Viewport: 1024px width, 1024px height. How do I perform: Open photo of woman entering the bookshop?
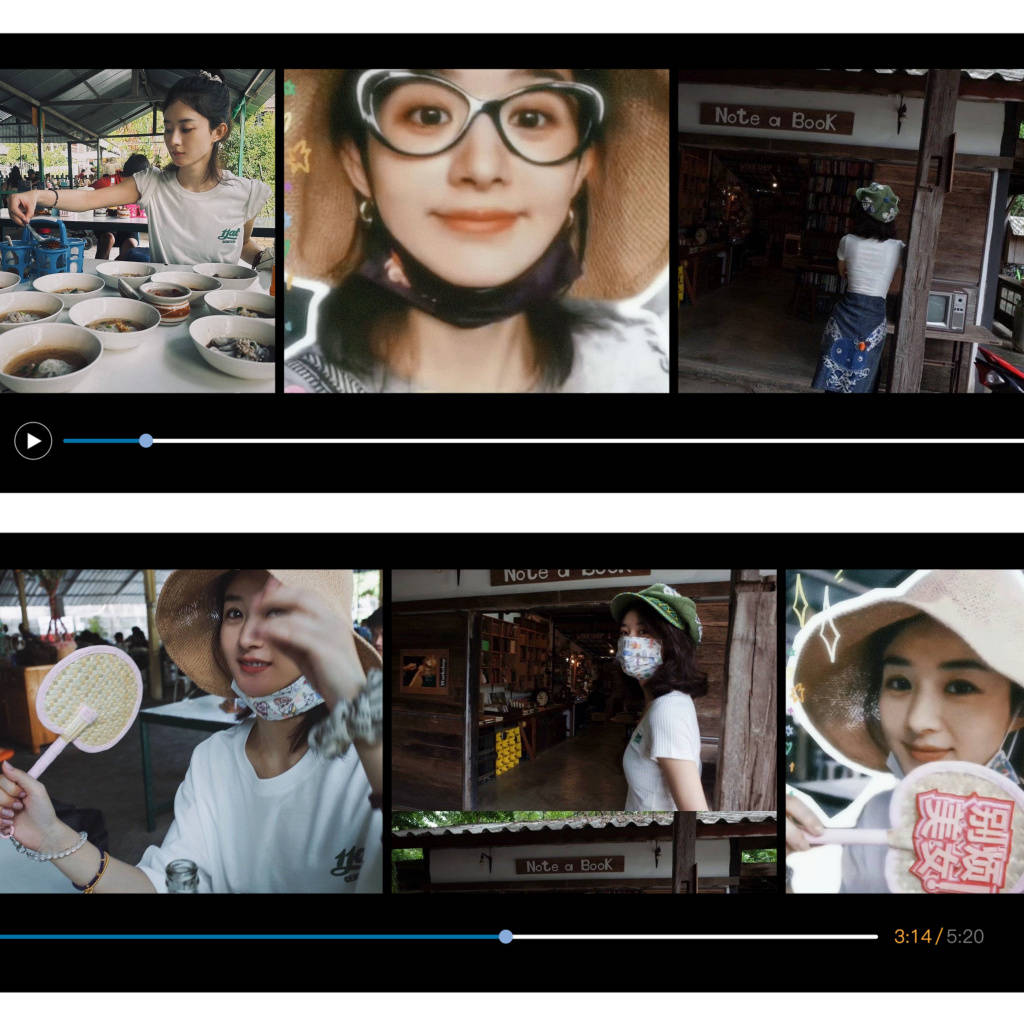(850, 230)
